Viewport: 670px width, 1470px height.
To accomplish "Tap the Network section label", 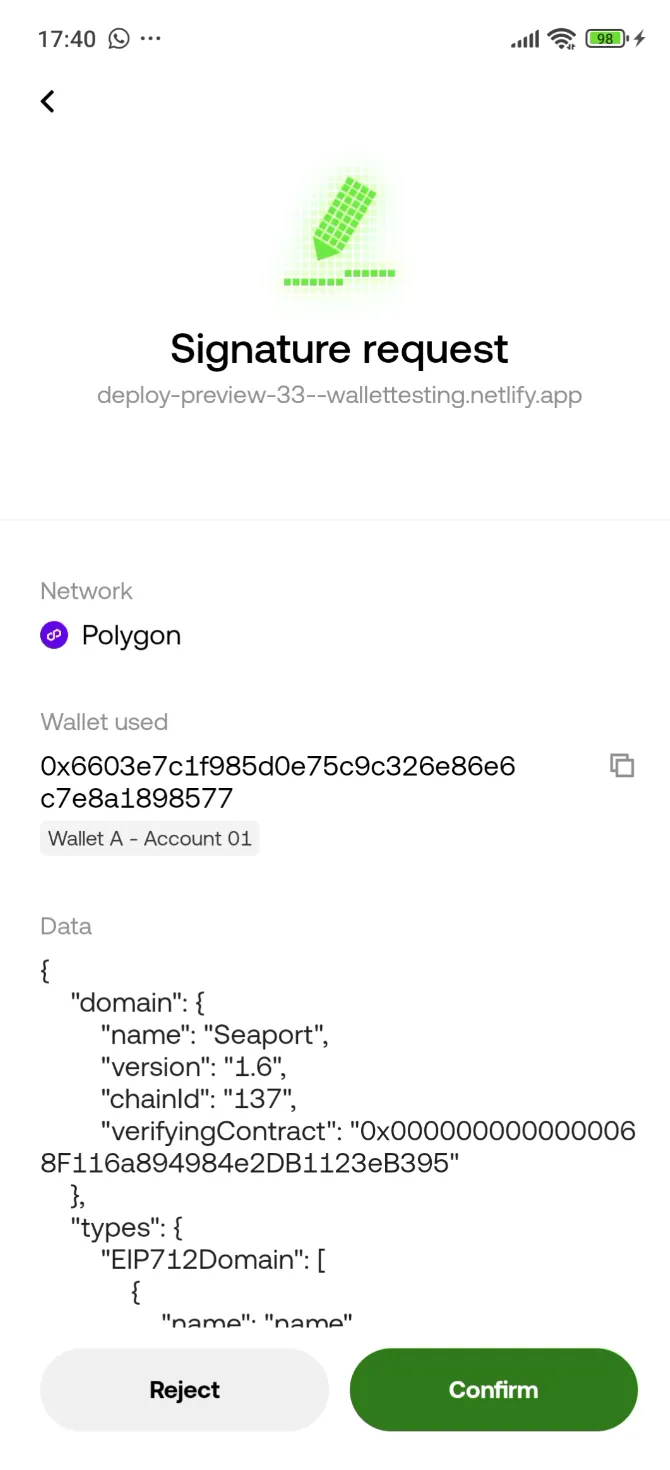I will coord(86,591).
